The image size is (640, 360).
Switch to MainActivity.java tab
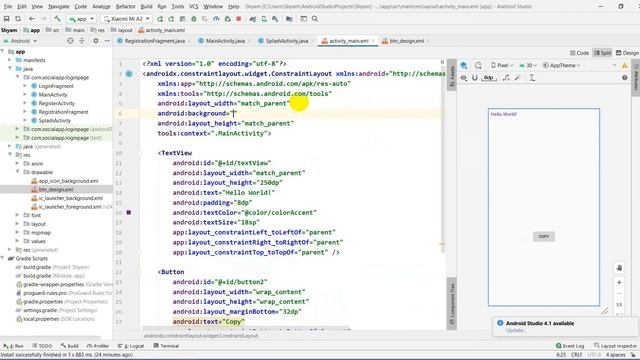tap(225, 41)
